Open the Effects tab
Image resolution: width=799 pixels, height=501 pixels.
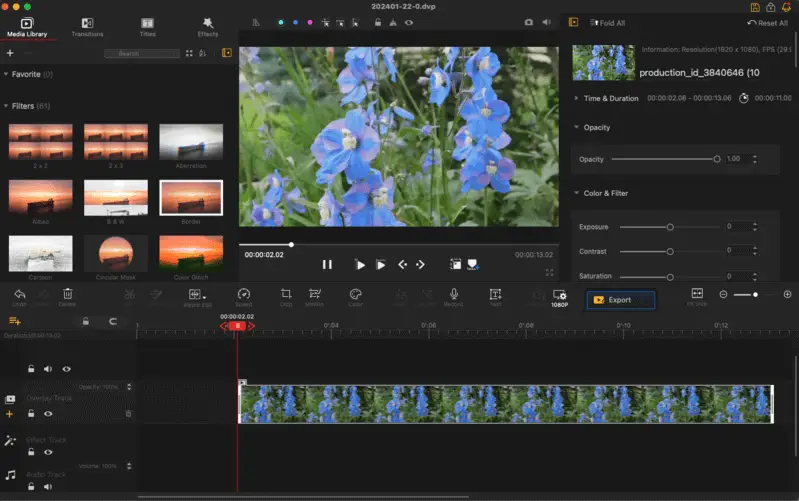coord(208,26)
